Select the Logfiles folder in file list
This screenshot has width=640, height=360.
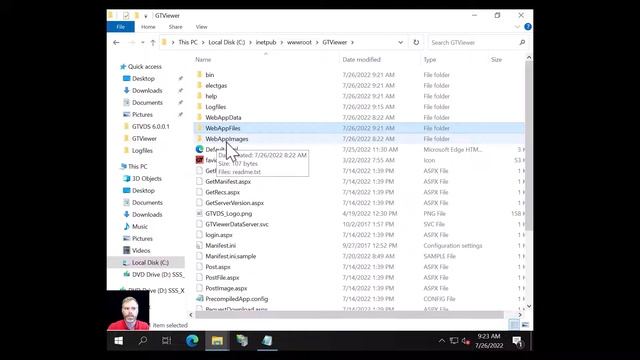[x=216, y=107]
